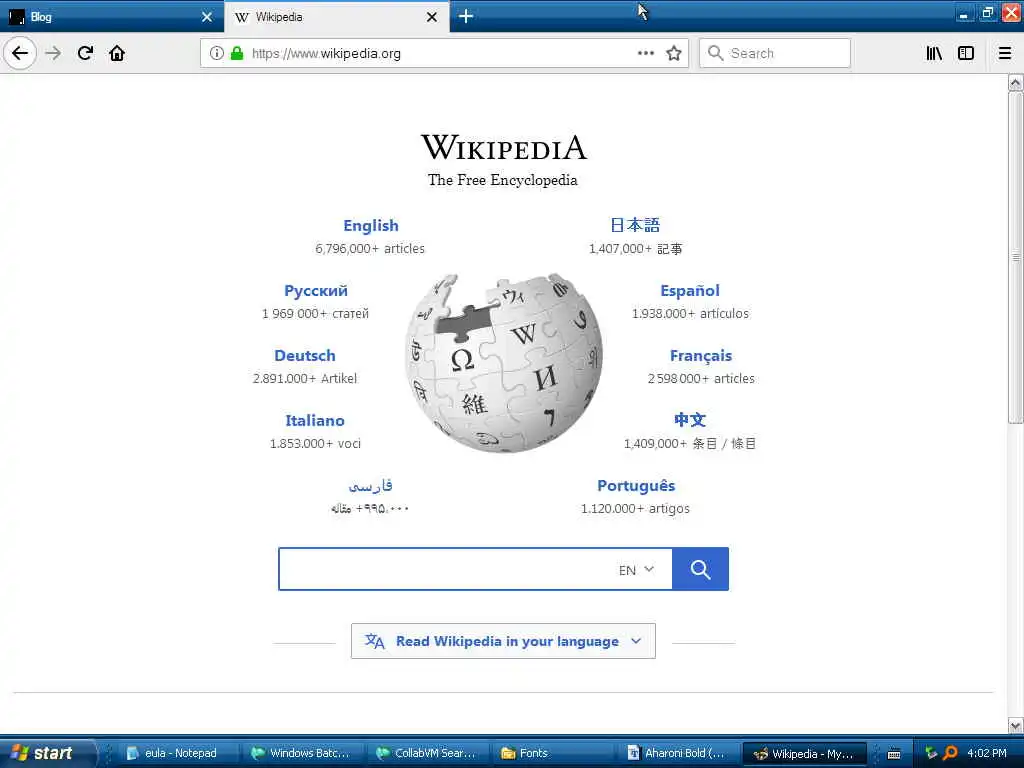Click the 4:02 PM clock
The image size is (1024, 768).
pos(987,753)
